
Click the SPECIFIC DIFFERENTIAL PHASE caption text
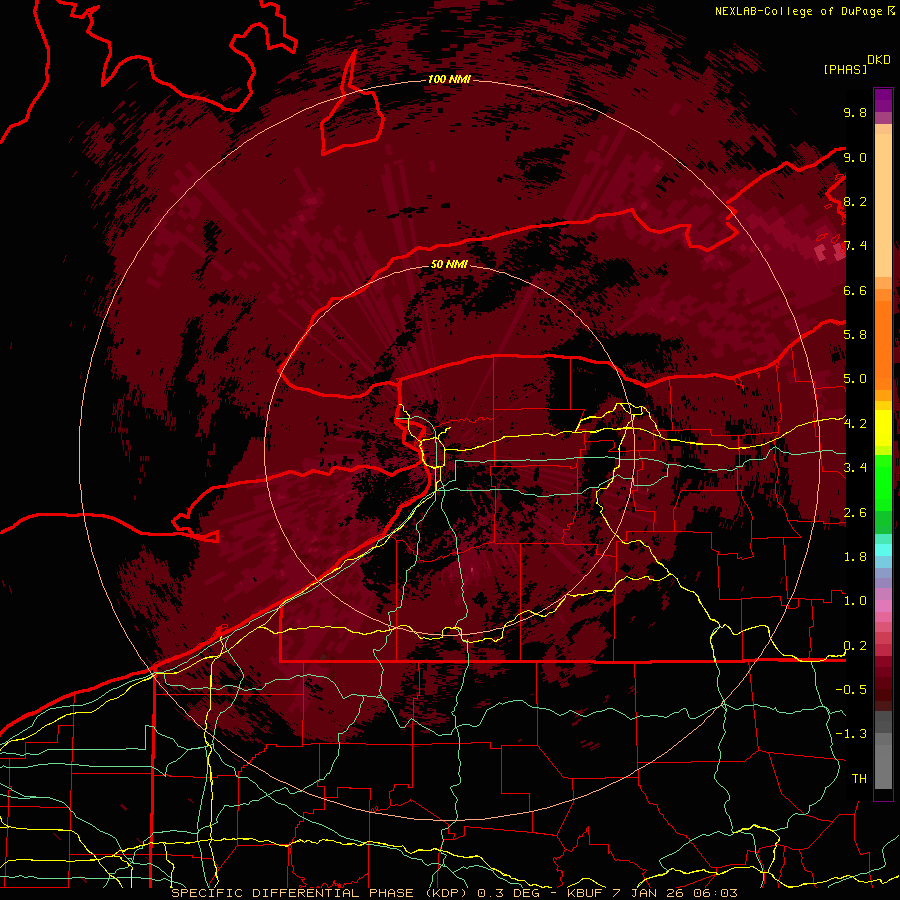click(292, 893)
